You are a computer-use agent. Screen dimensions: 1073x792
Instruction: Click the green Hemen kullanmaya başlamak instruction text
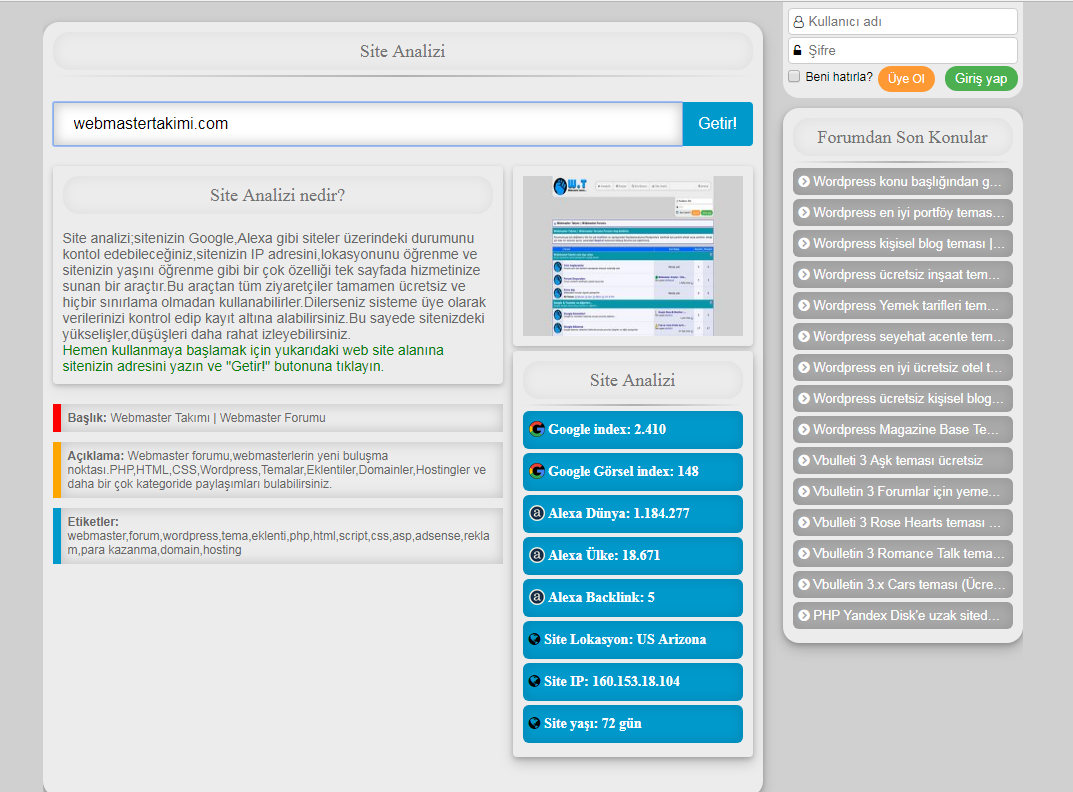[253, 358]
